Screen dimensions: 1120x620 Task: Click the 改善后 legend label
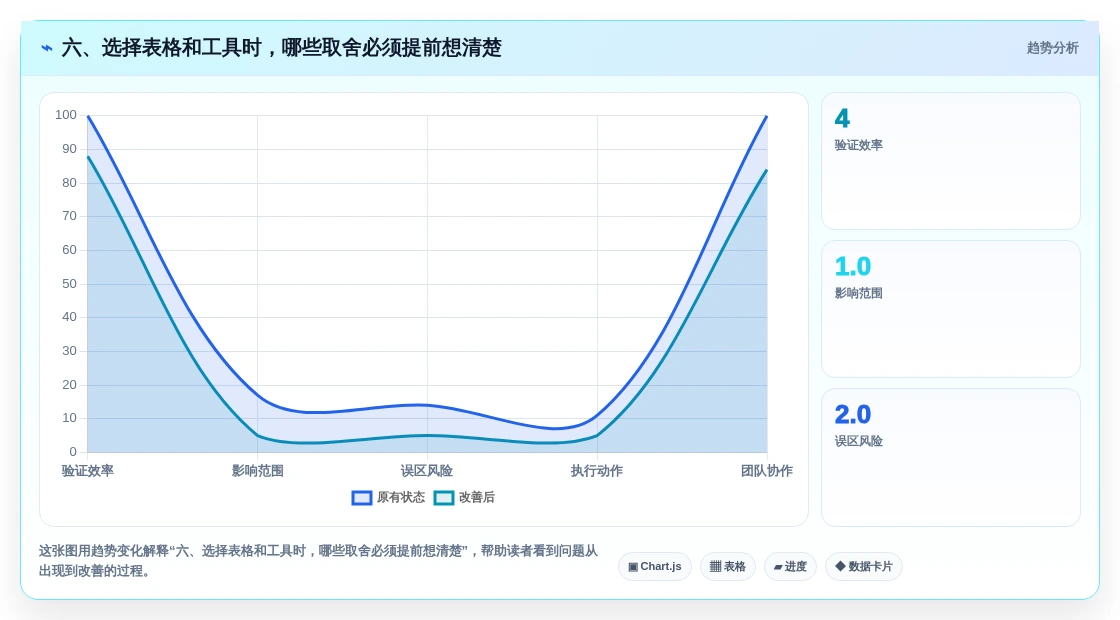[476, 497]
